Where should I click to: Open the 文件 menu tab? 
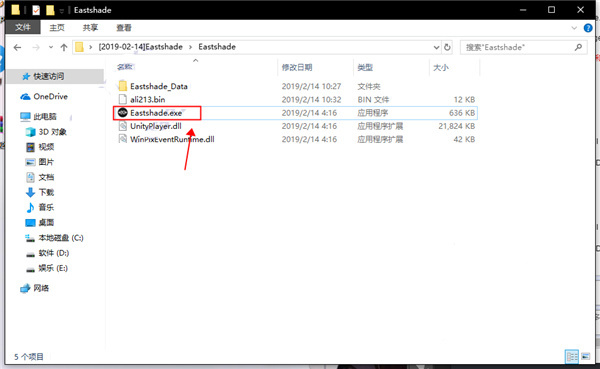coord(23,28)
